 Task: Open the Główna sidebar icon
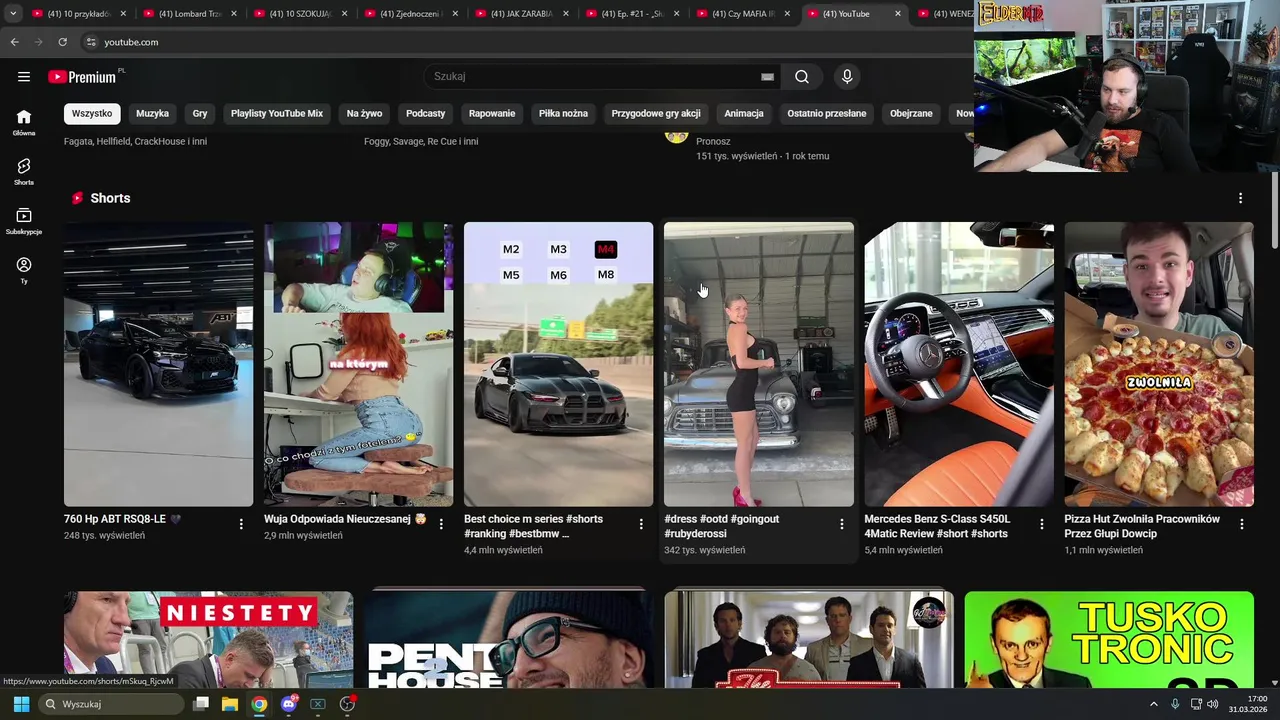coord(24,123)
